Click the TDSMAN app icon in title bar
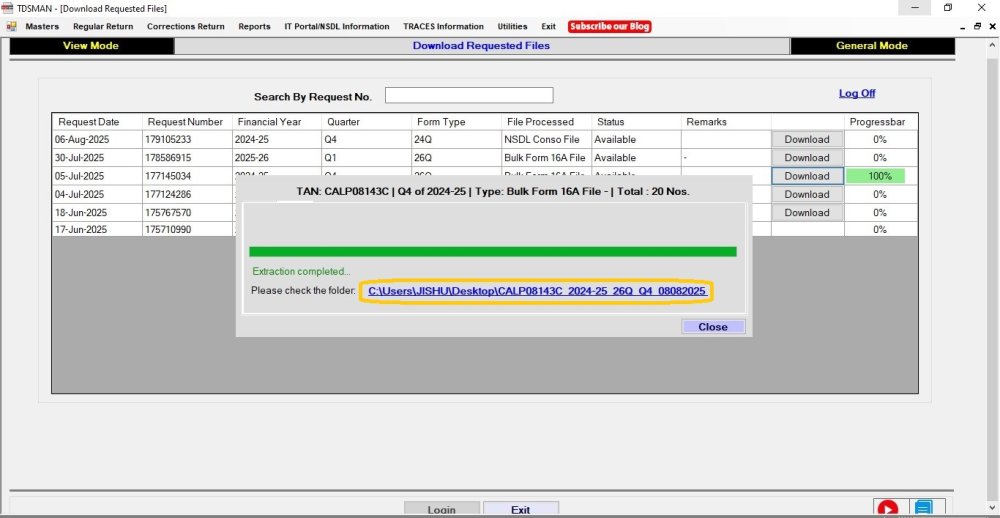Screen dimensions: 1000x518 (8, 8)
